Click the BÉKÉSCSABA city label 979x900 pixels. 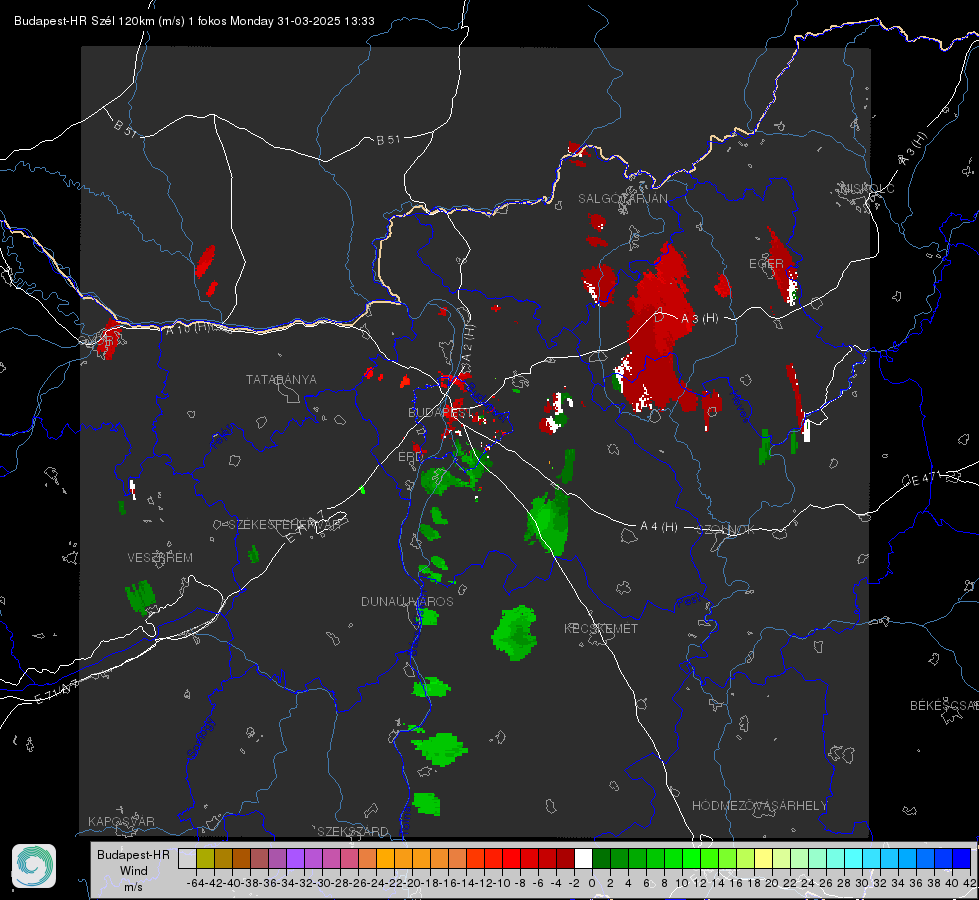tap(944, 705)
